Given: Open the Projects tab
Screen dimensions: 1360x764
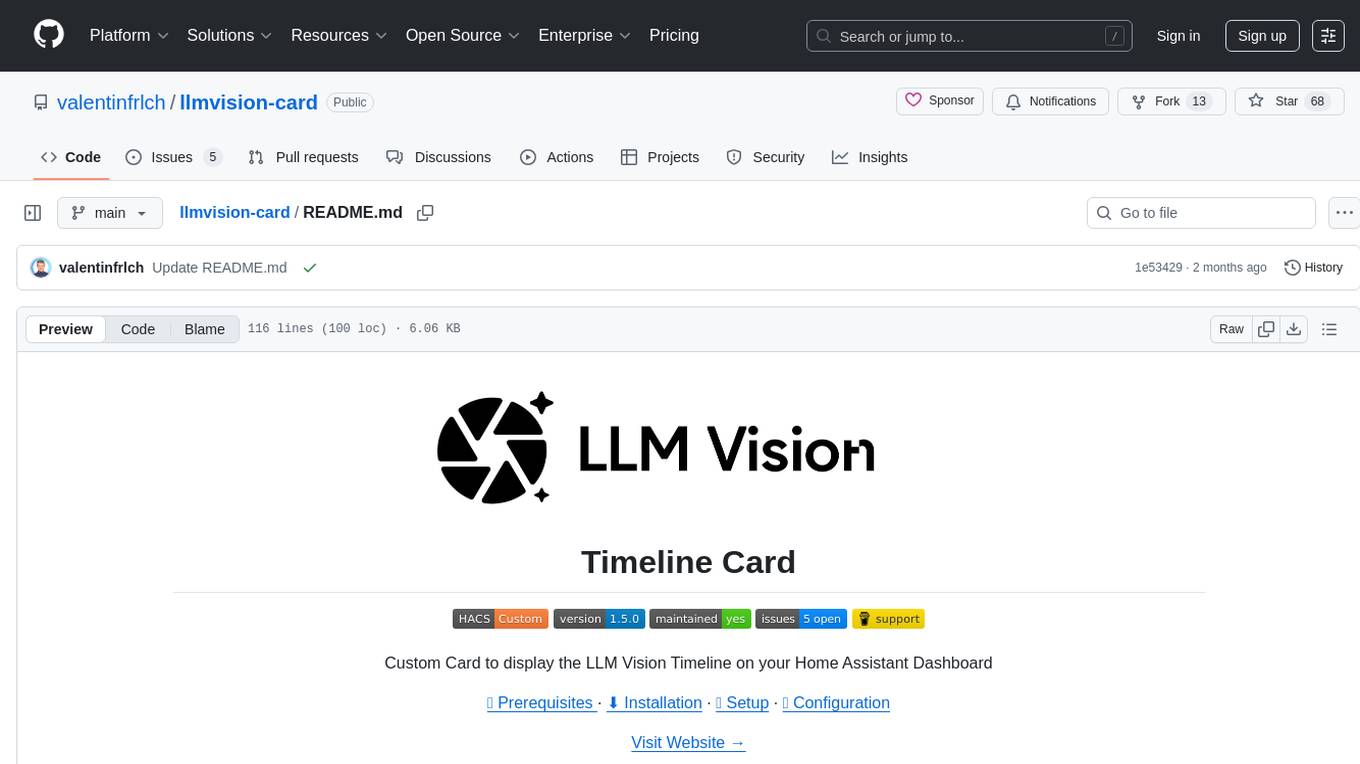Looking at the screenshot, I should pos(660,157).
